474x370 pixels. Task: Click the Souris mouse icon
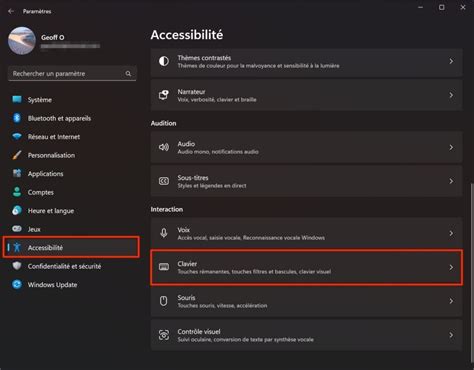(x=164, y=301)
